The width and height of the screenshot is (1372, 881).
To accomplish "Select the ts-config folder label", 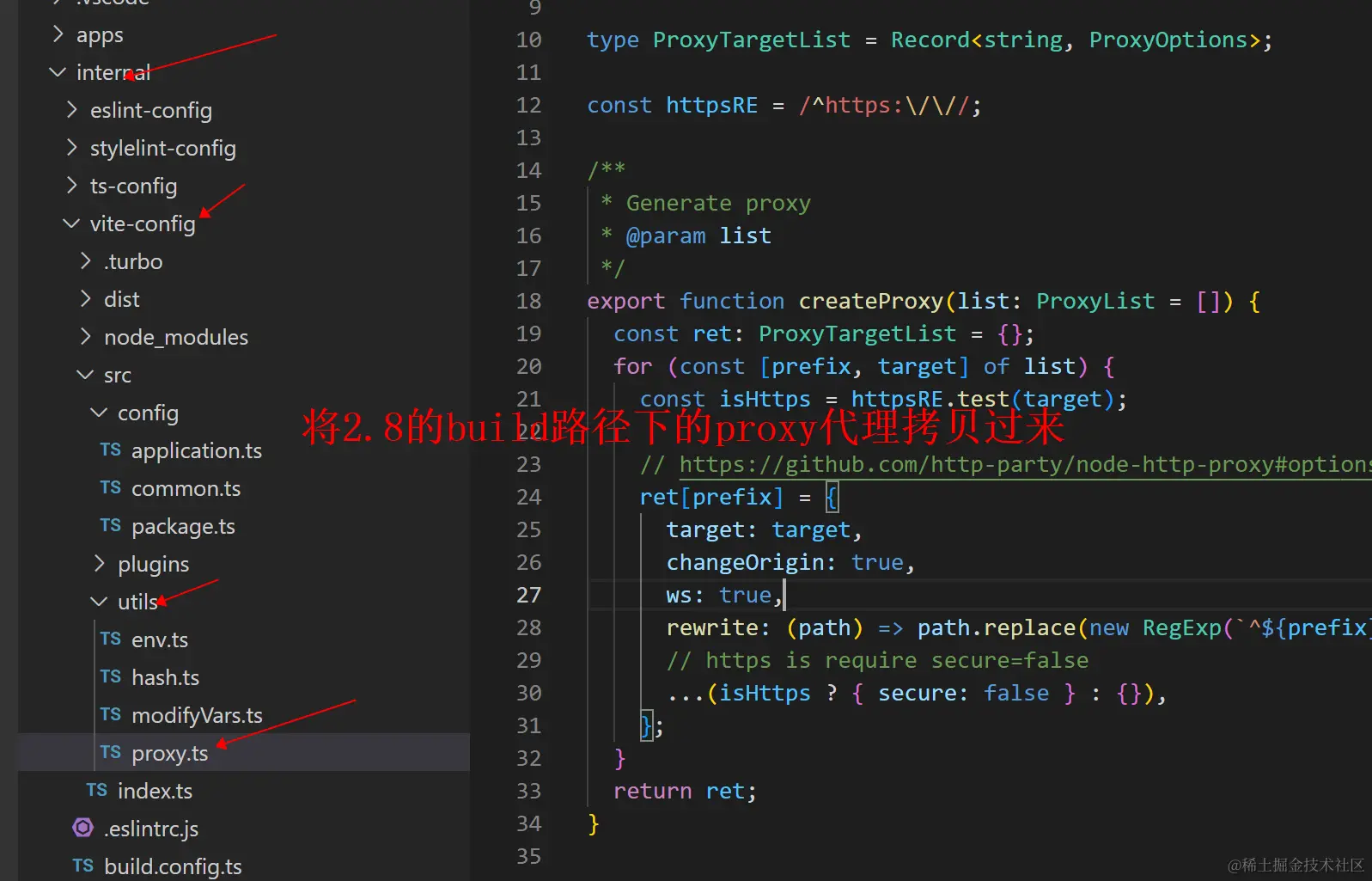I will 134,186.
